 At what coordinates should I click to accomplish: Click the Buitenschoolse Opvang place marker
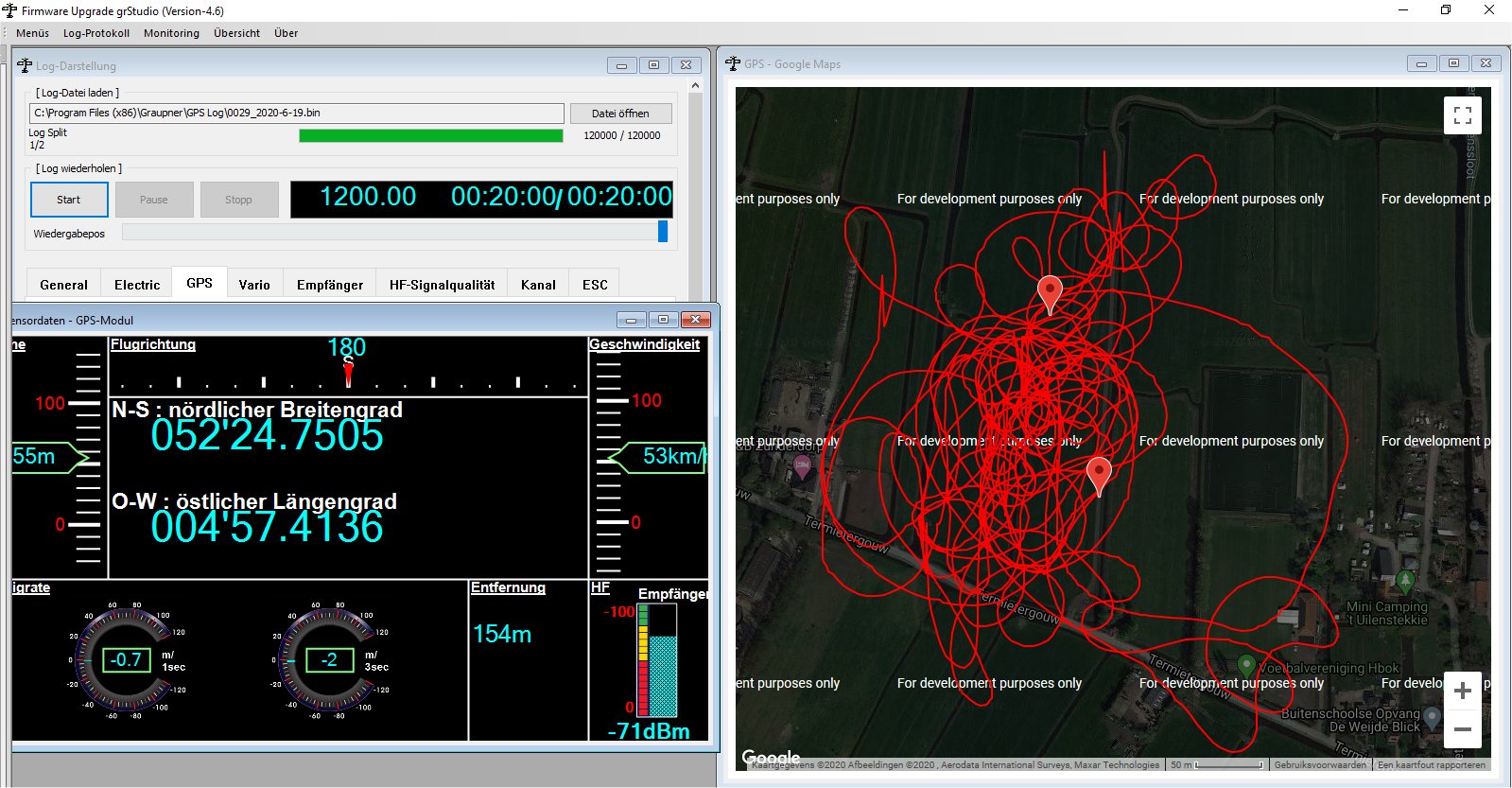coord(1433,718)
